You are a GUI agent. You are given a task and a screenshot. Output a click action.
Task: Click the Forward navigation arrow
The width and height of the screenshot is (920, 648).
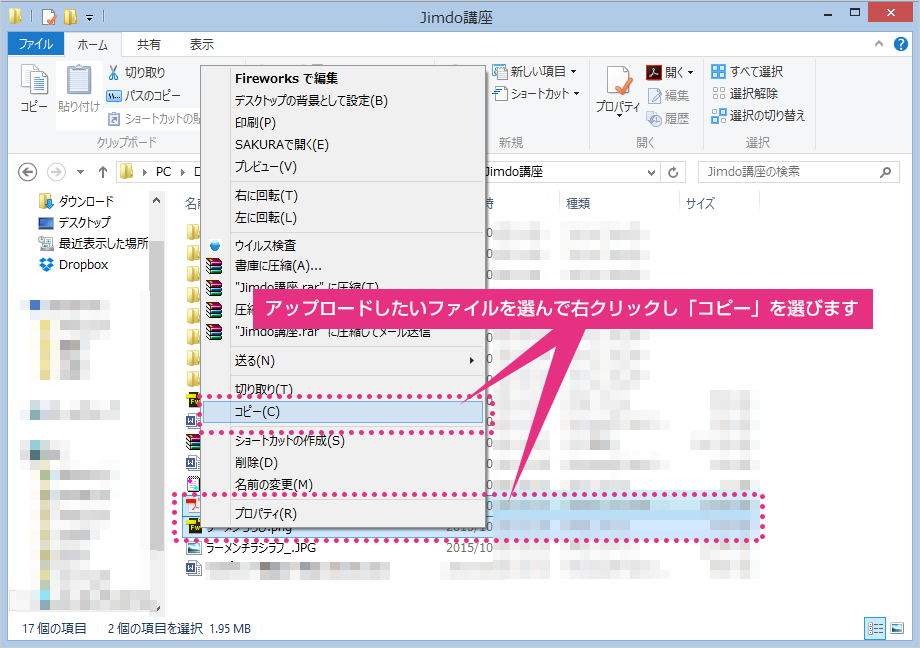tap(56, 172)
